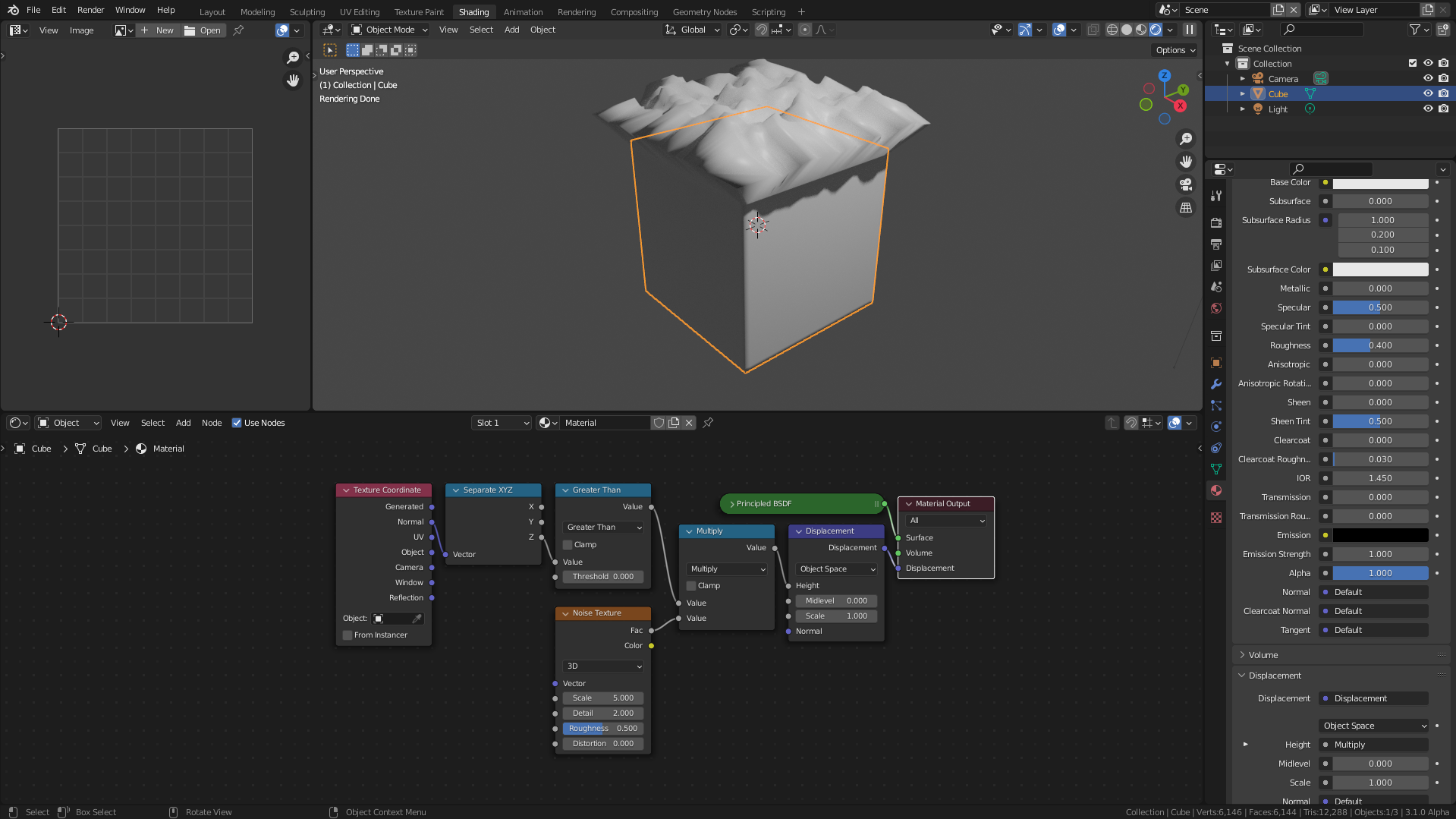Image resolution: width=1456 pixels, height=819 pixels.
Task: Enable Clamp in Multiply node
Action: (x=691, y=586)
